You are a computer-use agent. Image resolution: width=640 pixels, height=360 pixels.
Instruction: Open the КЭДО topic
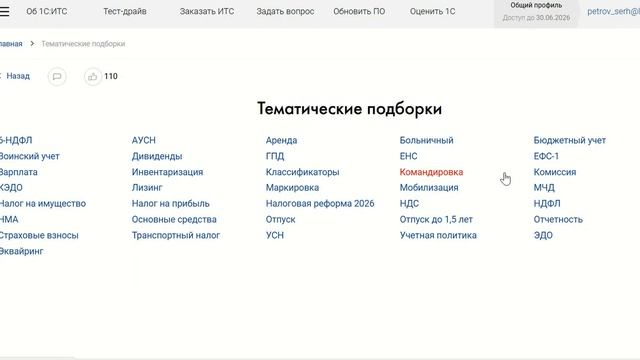click(x=11, y=187)
